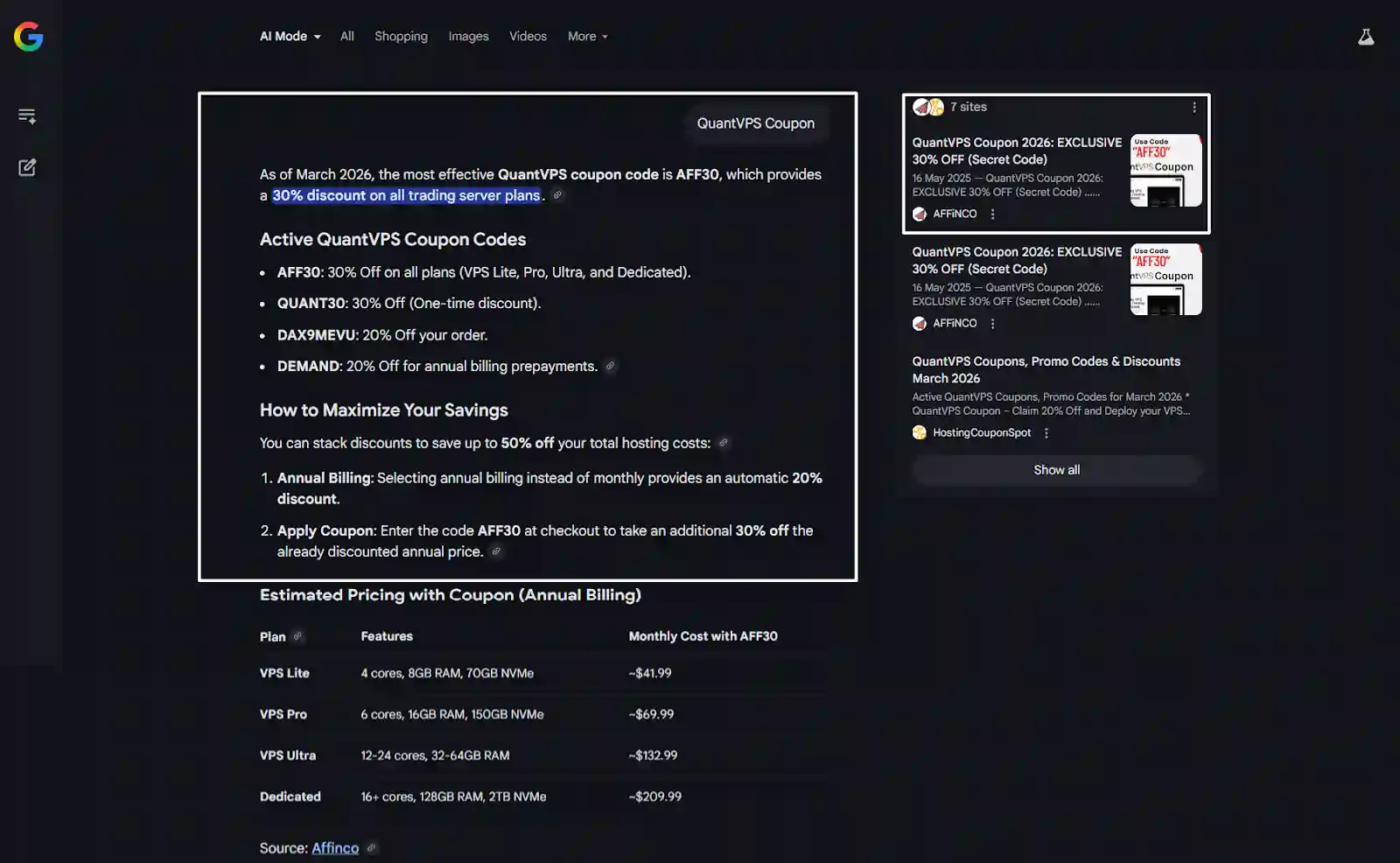This screenshot has height=863, width=1400.
Task: Click thumbnail of second AFFiNCO source card
Action: point(1165,279)
